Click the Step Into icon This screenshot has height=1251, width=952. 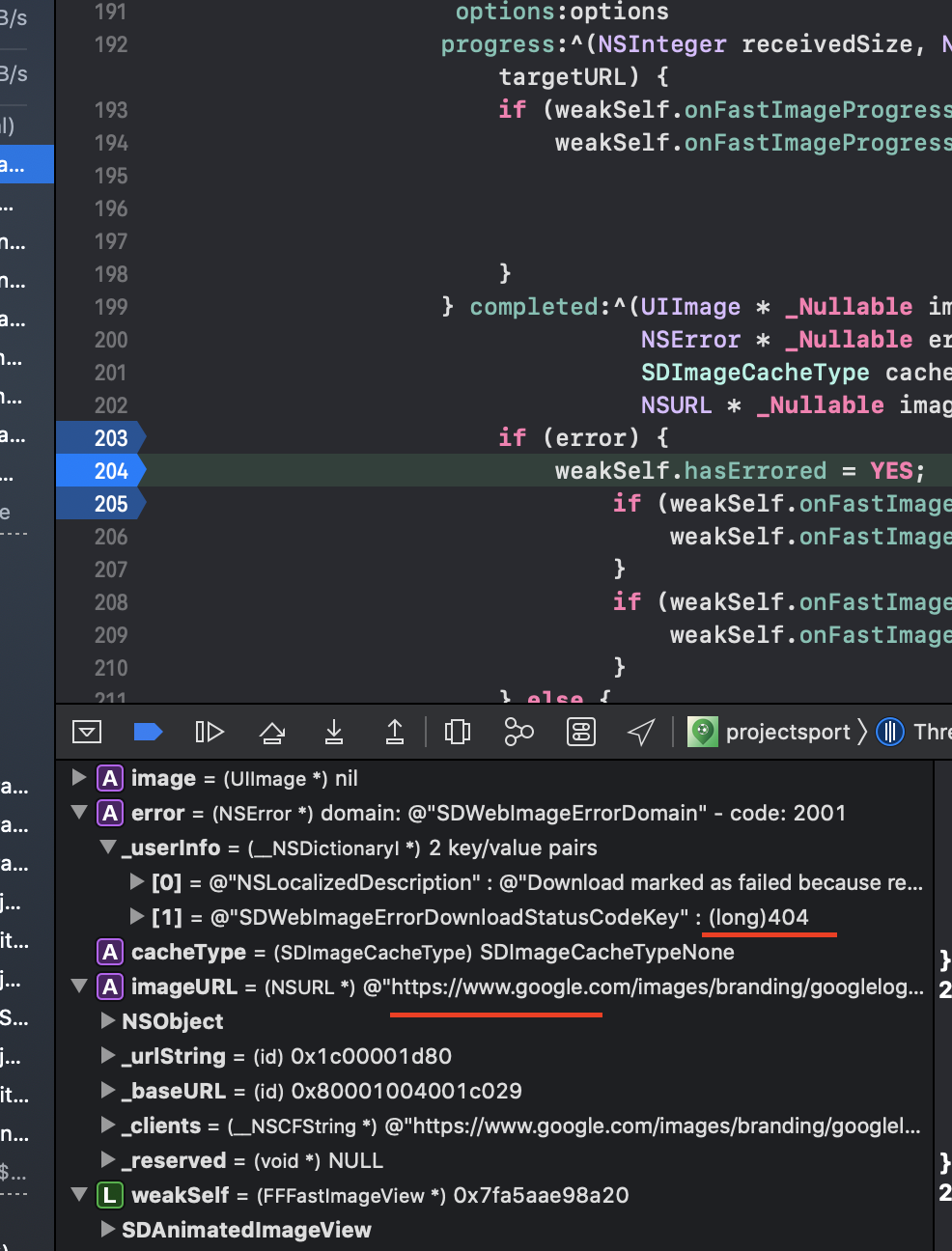[x=333, y=732]
